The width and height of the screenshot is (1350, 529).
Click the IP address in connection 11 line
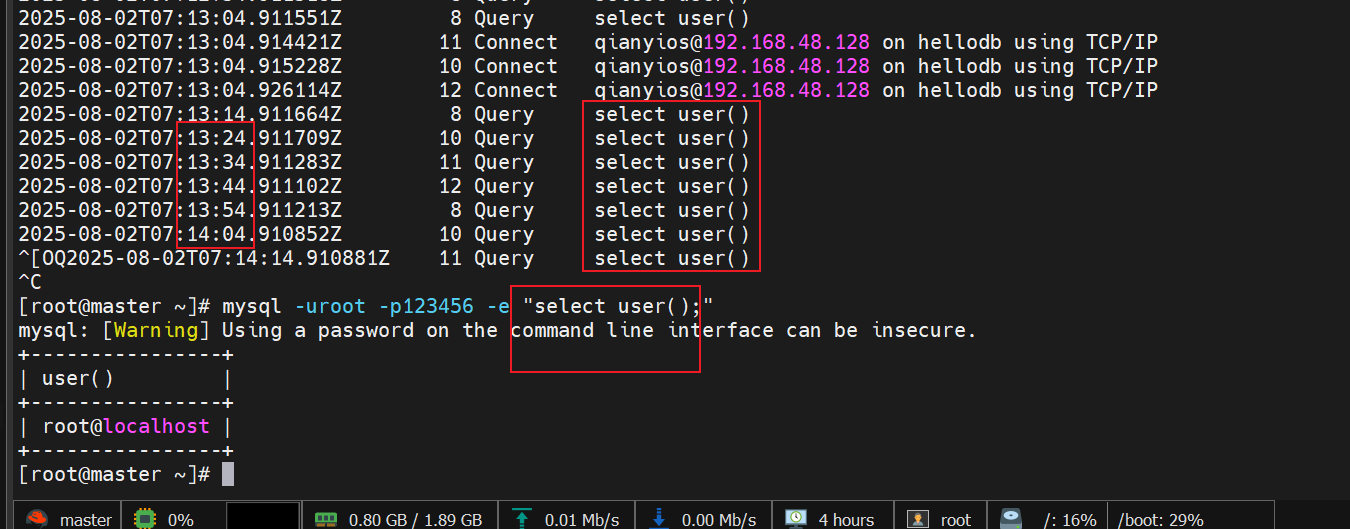[786, 42]
